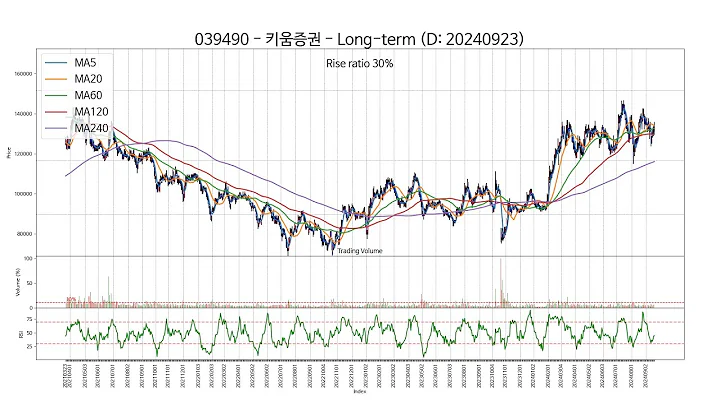The image size is (720, 404).
Task: Click the RSI axis tick 25
Action: [x=29, y=347]
